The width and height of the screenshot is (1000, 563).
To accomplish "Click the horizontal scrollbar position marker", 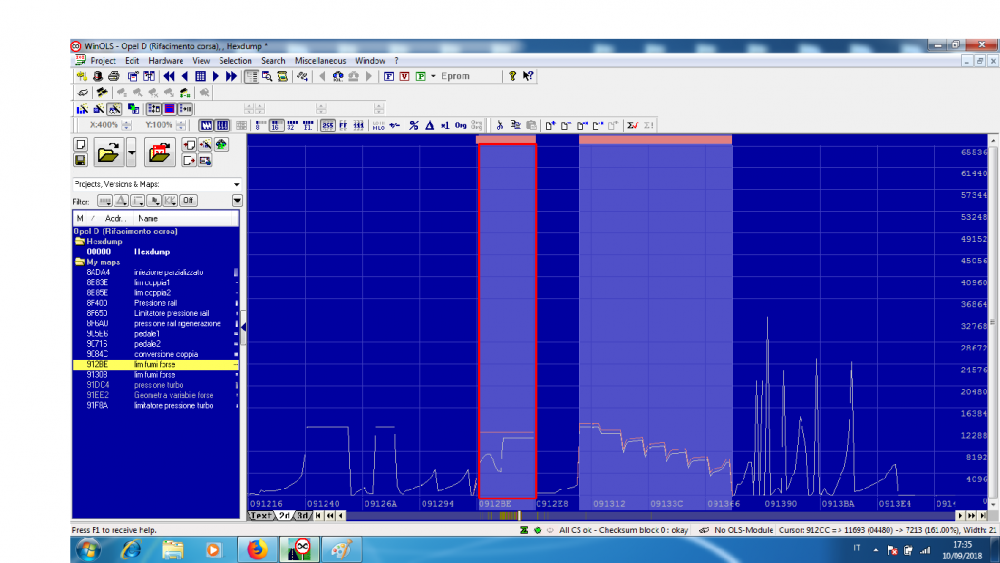I will tap(519, 516).
